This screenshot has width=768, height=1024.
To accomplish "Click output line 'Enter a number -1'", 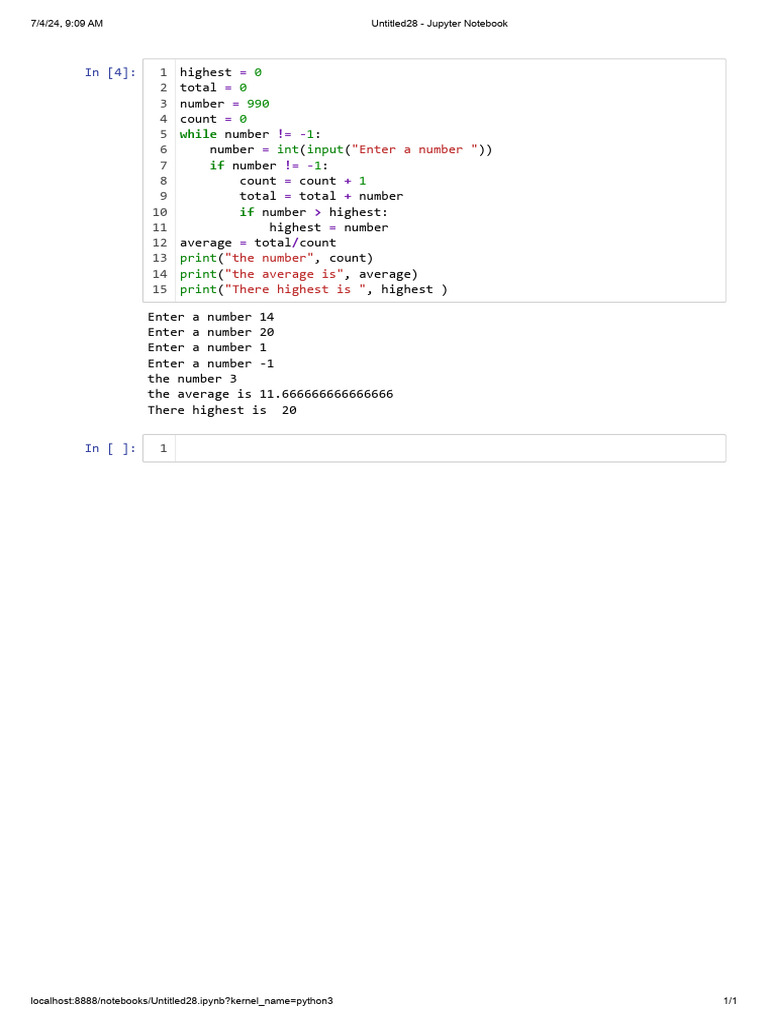I will pyautogui.click(x=211, y=363).
